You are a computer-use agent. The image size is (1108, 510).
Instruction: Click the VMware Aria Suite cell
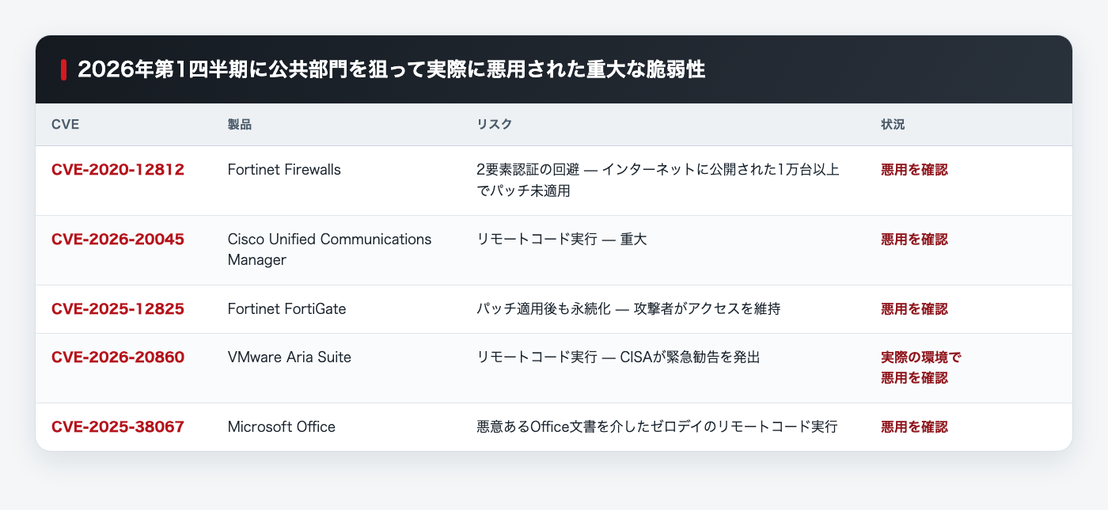(289, 357)
